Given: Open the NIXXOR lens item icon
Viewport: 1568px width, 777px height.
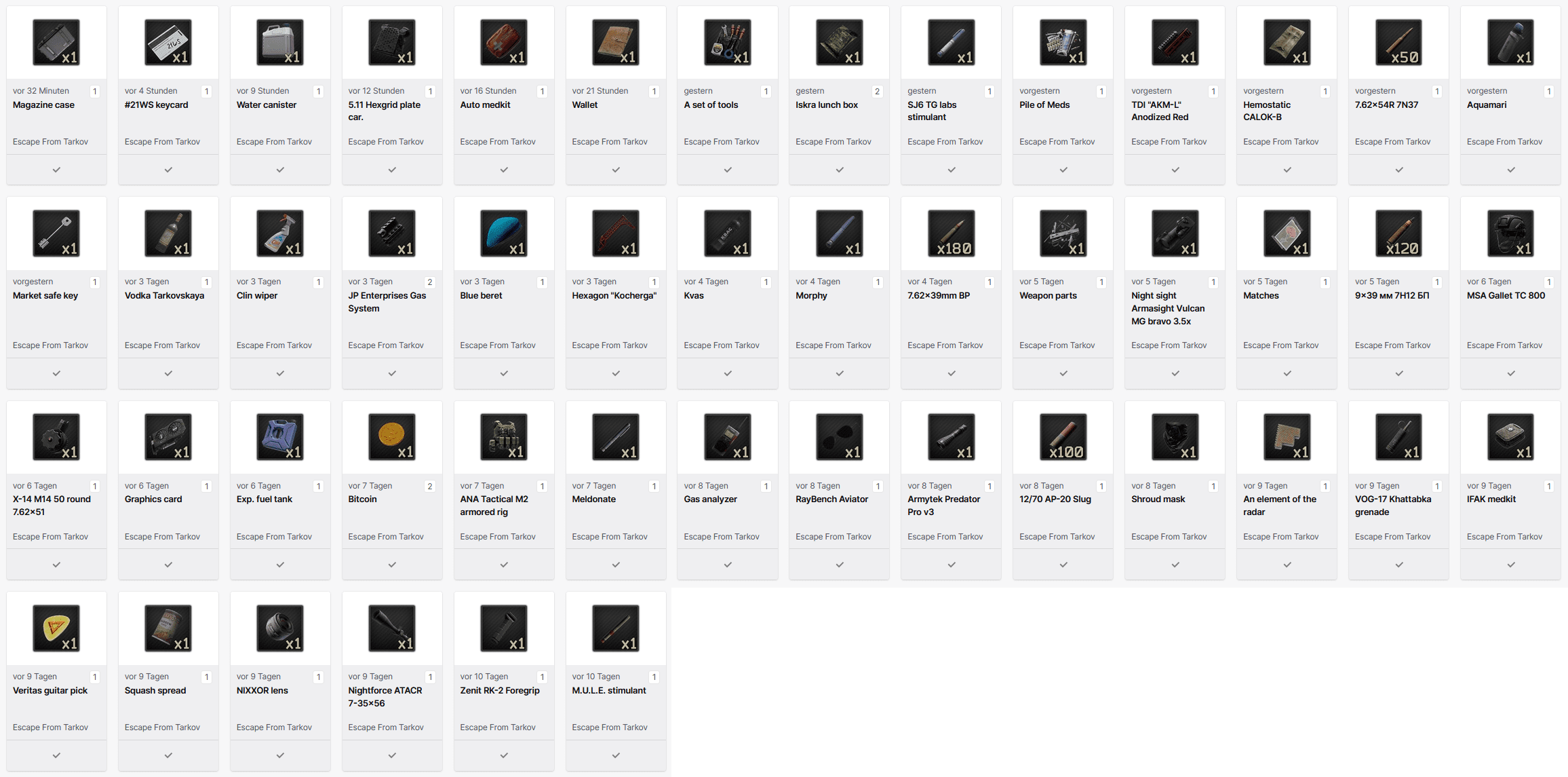Looking at the screenshot, I should tap(280, 628).
